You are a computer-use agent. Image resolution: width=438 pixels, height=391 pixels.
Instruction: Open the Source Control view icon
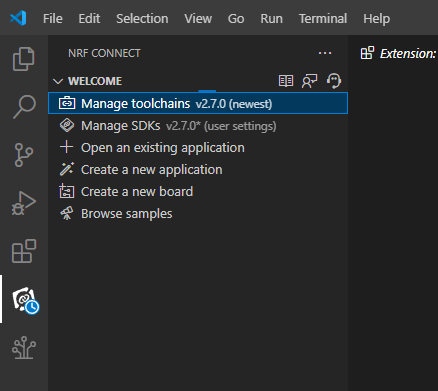pyautogui.click(x=24, y=155)
